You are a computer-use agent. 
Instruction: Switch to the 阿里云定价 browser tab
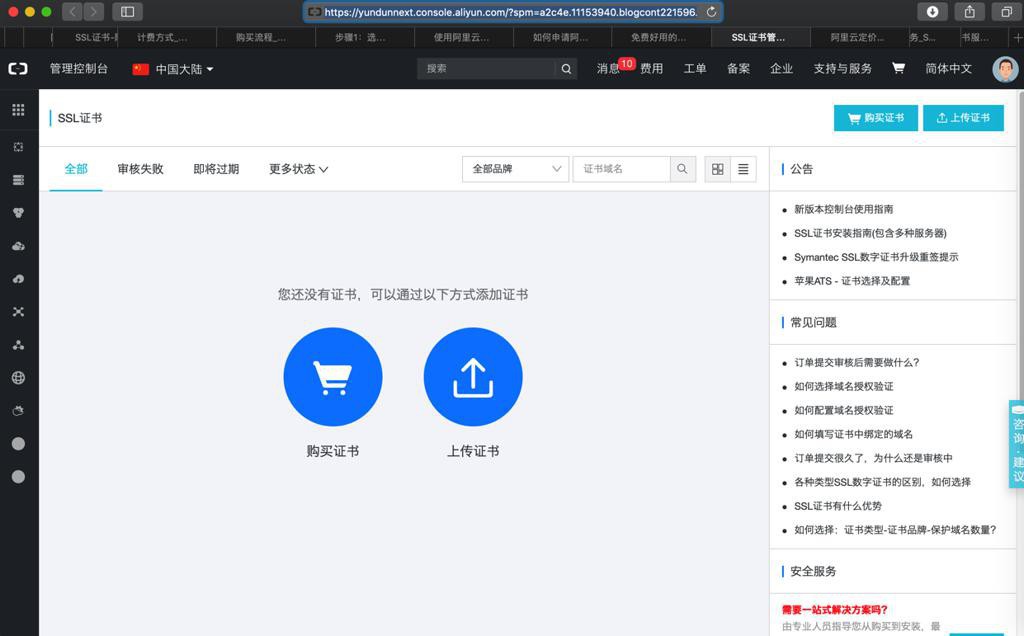point(859,37)
